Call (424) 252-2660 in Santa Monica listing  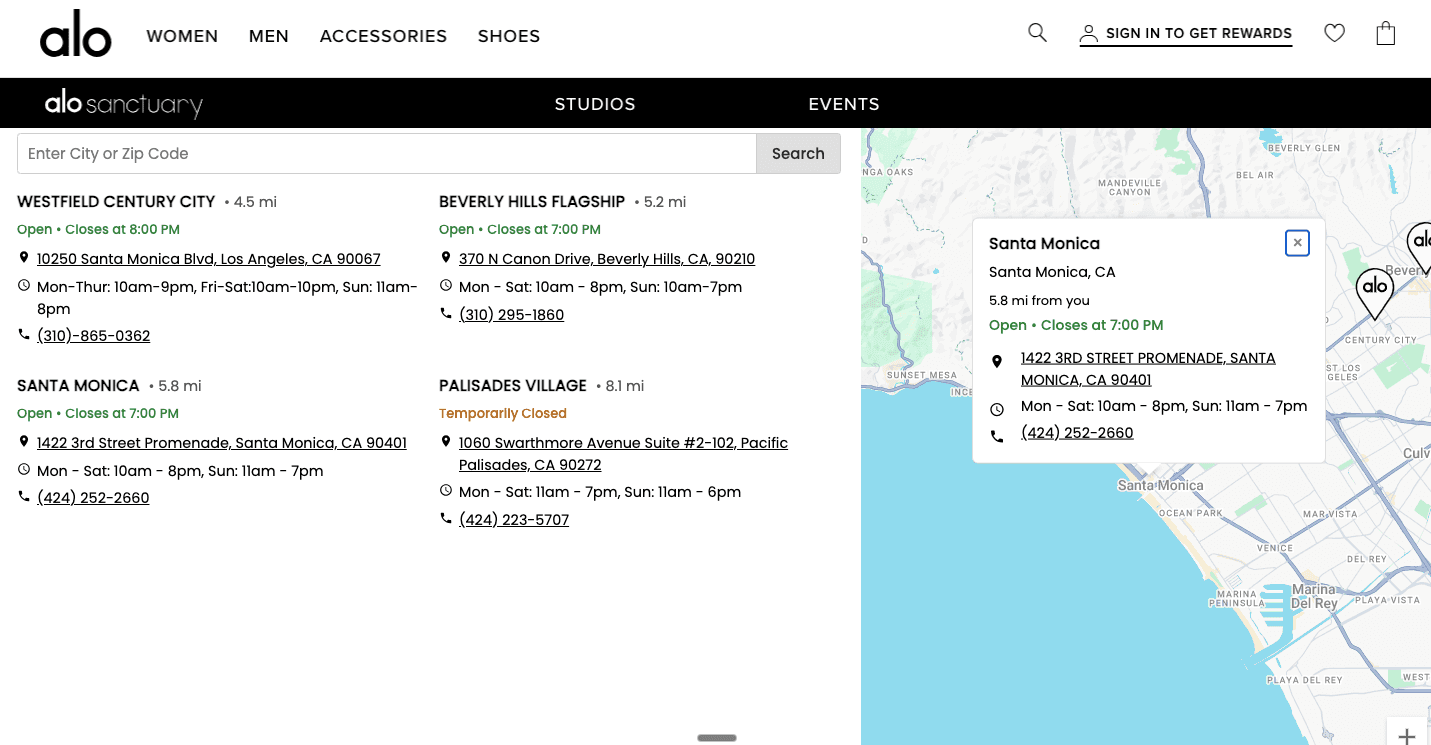[x=93, y=498]
